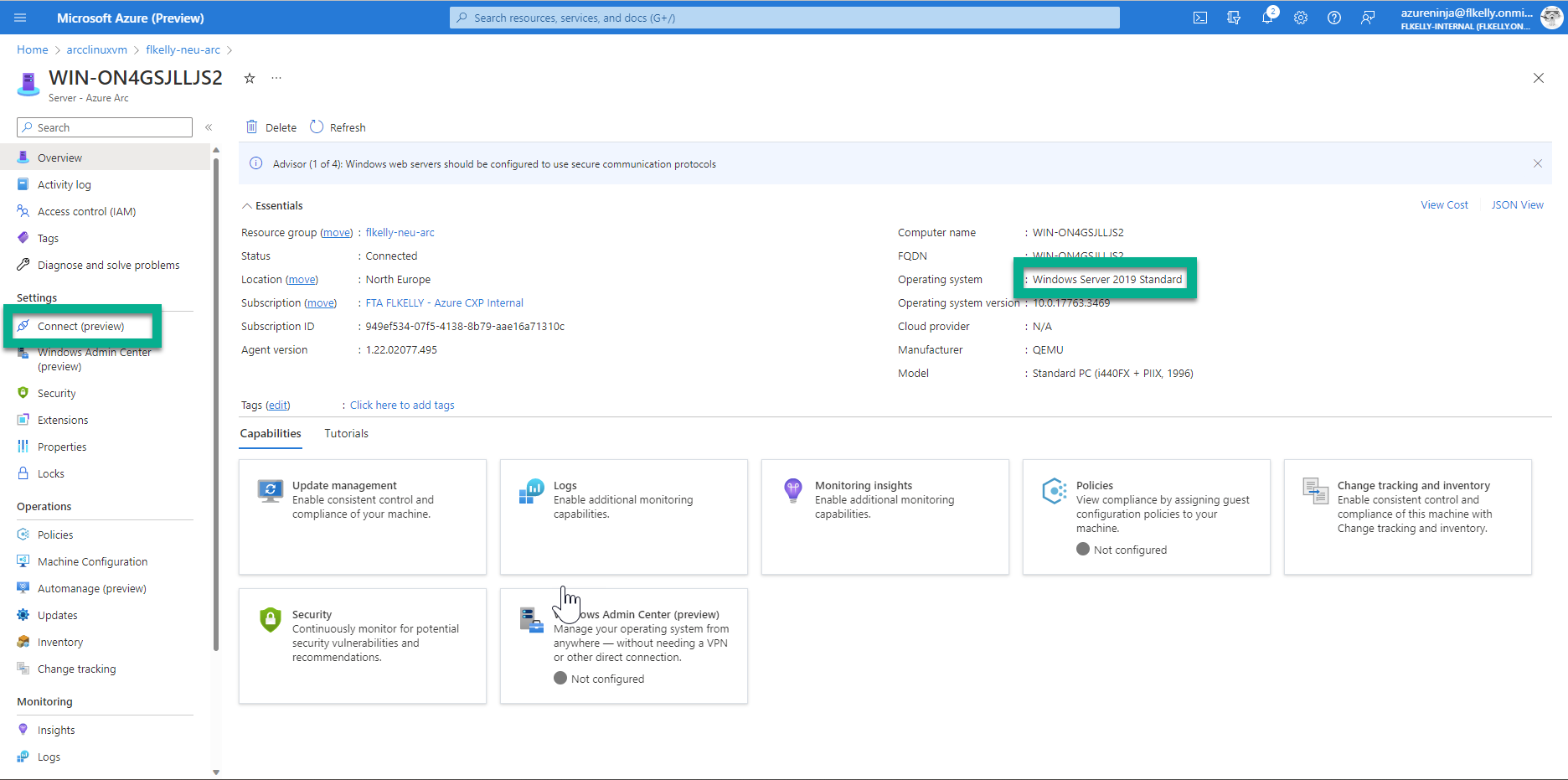Open Directories and subscriptions filter icon
Screen dimensions: 1568x780
click(x=1234, y=18)
